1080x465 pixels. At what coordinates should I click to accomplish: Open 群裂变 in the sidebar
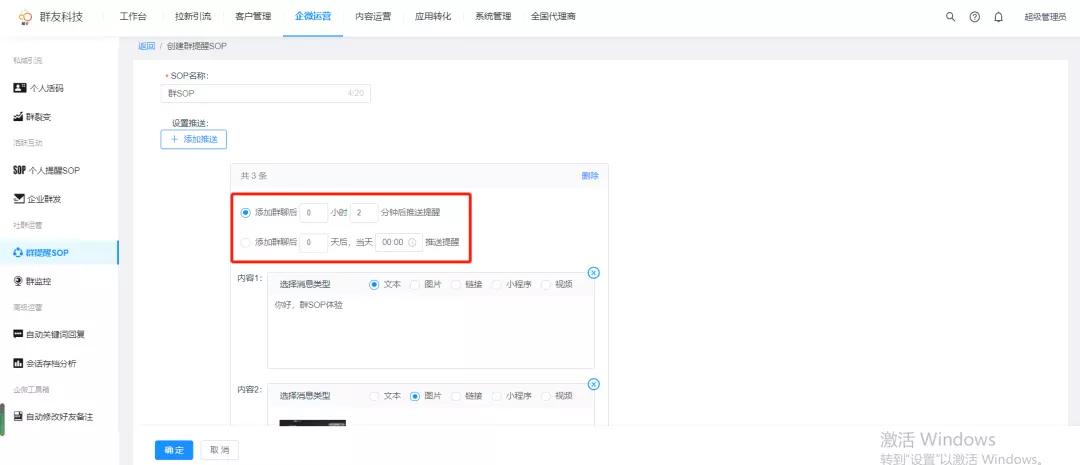[39, 116]
